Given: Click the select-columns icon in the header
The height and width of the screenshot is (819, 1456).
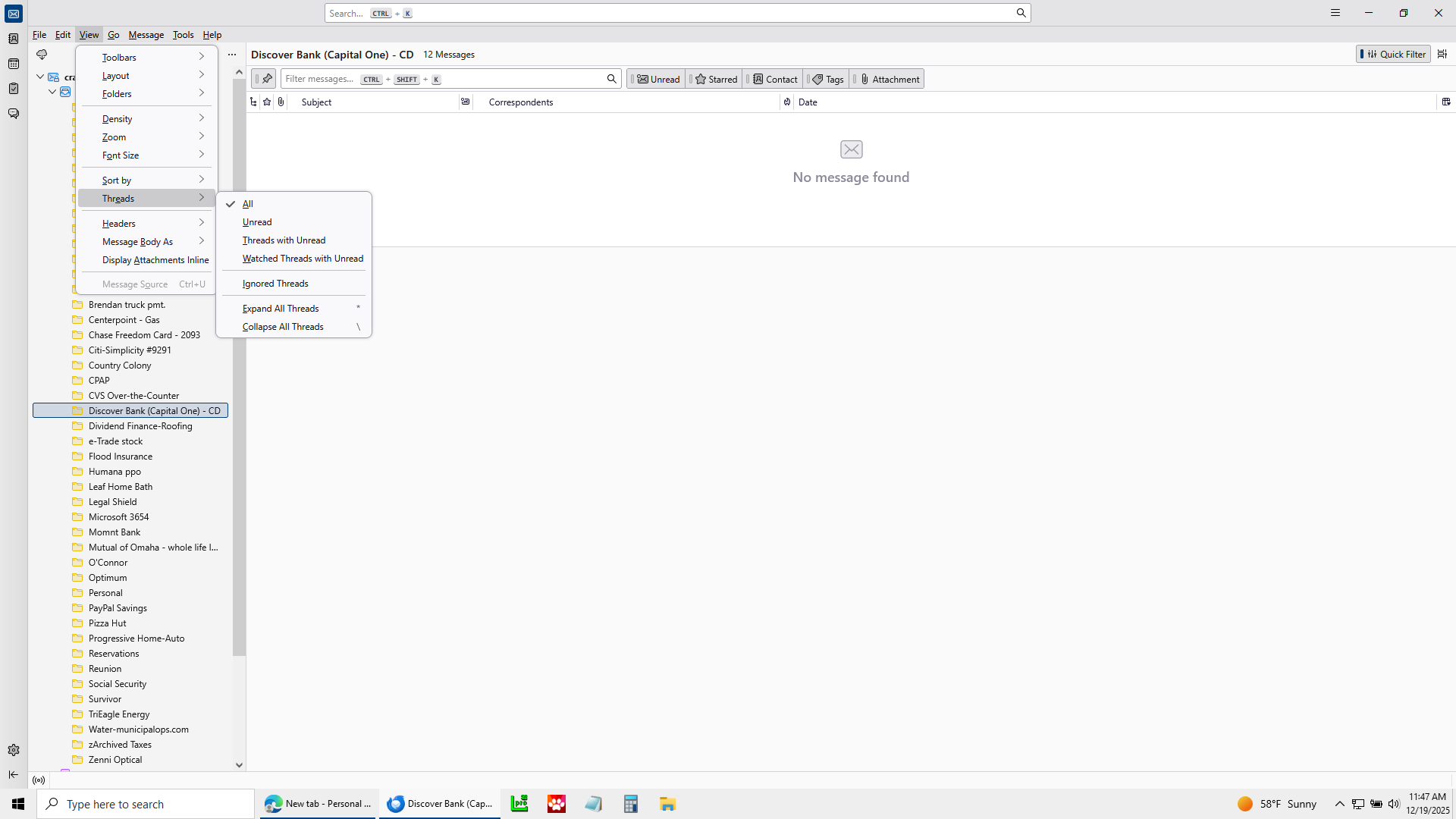Looking at the screenshot, I should (1446, 102).
